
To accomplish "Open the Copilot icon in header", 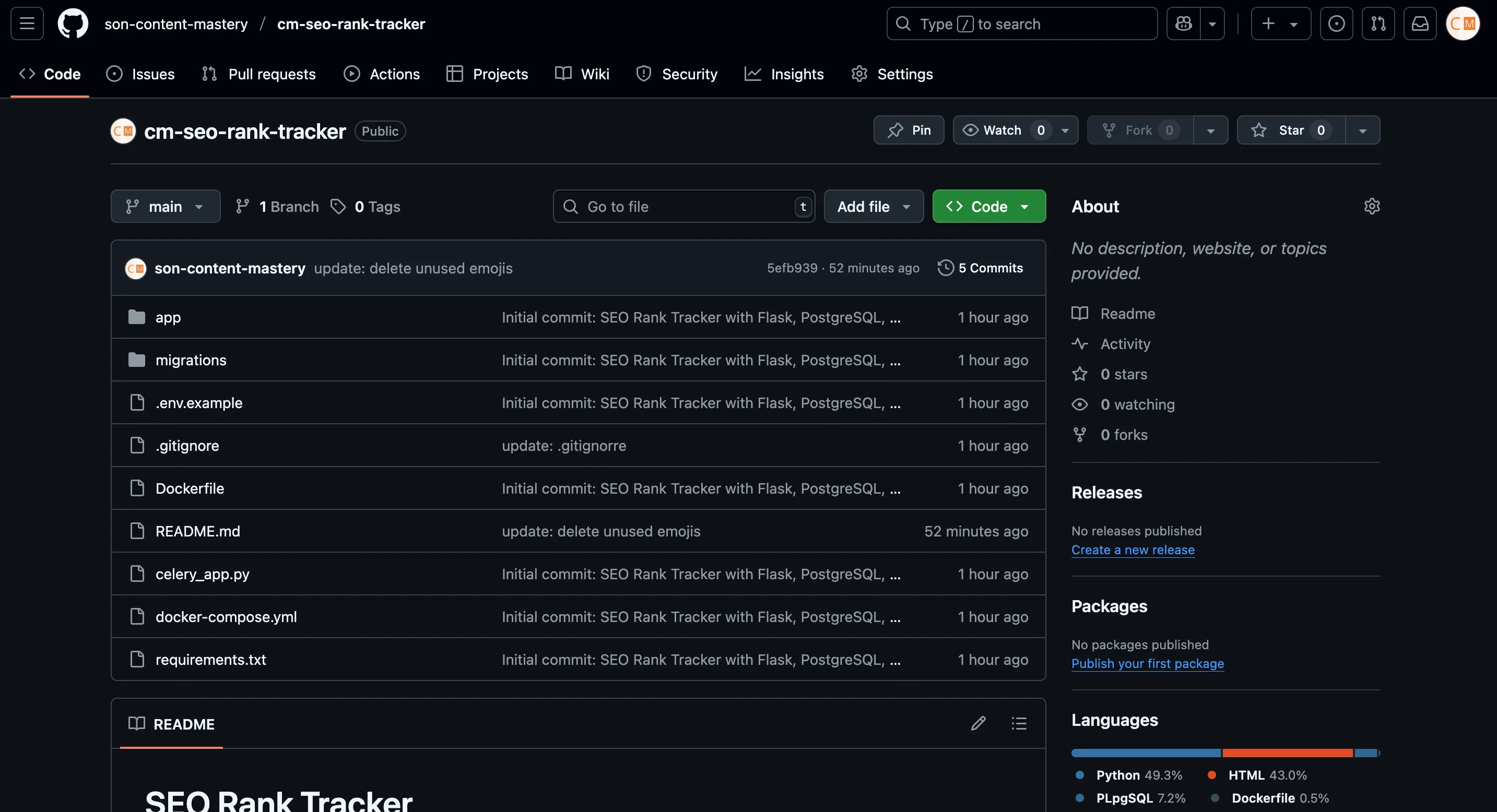I will coord(1183,24).
